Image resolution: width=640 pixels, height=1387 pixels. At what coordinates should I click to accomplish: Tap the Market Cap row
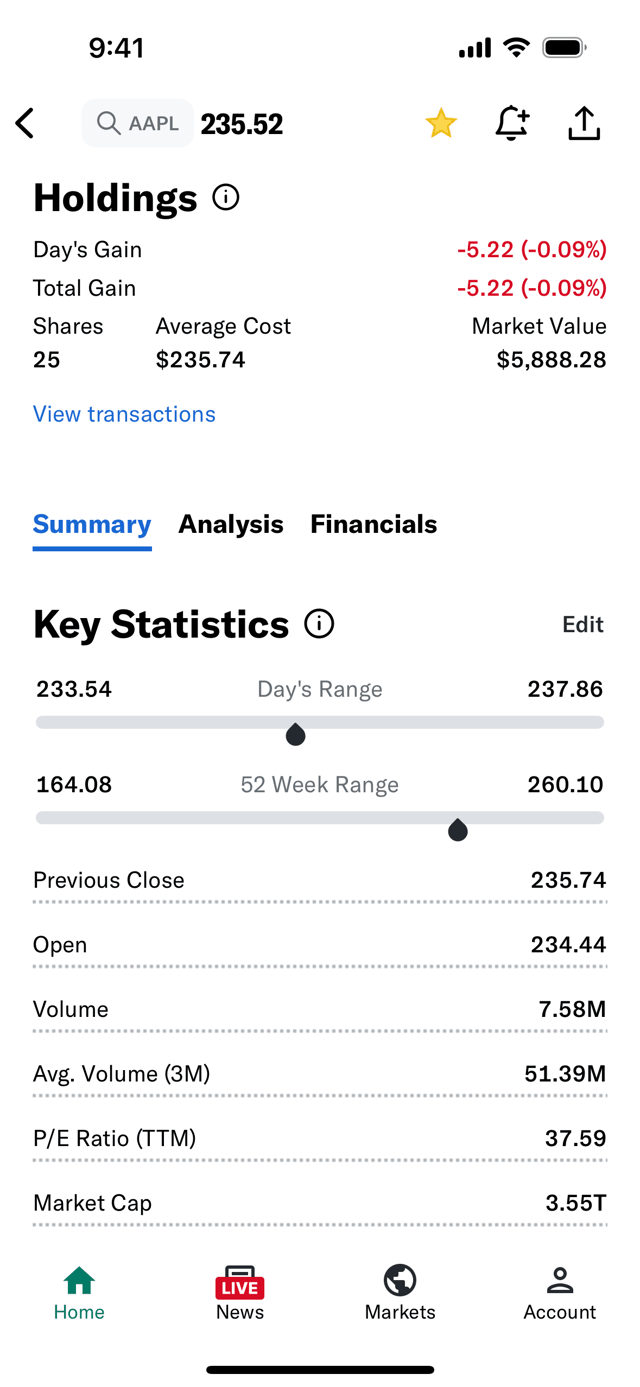[320, 1203]
